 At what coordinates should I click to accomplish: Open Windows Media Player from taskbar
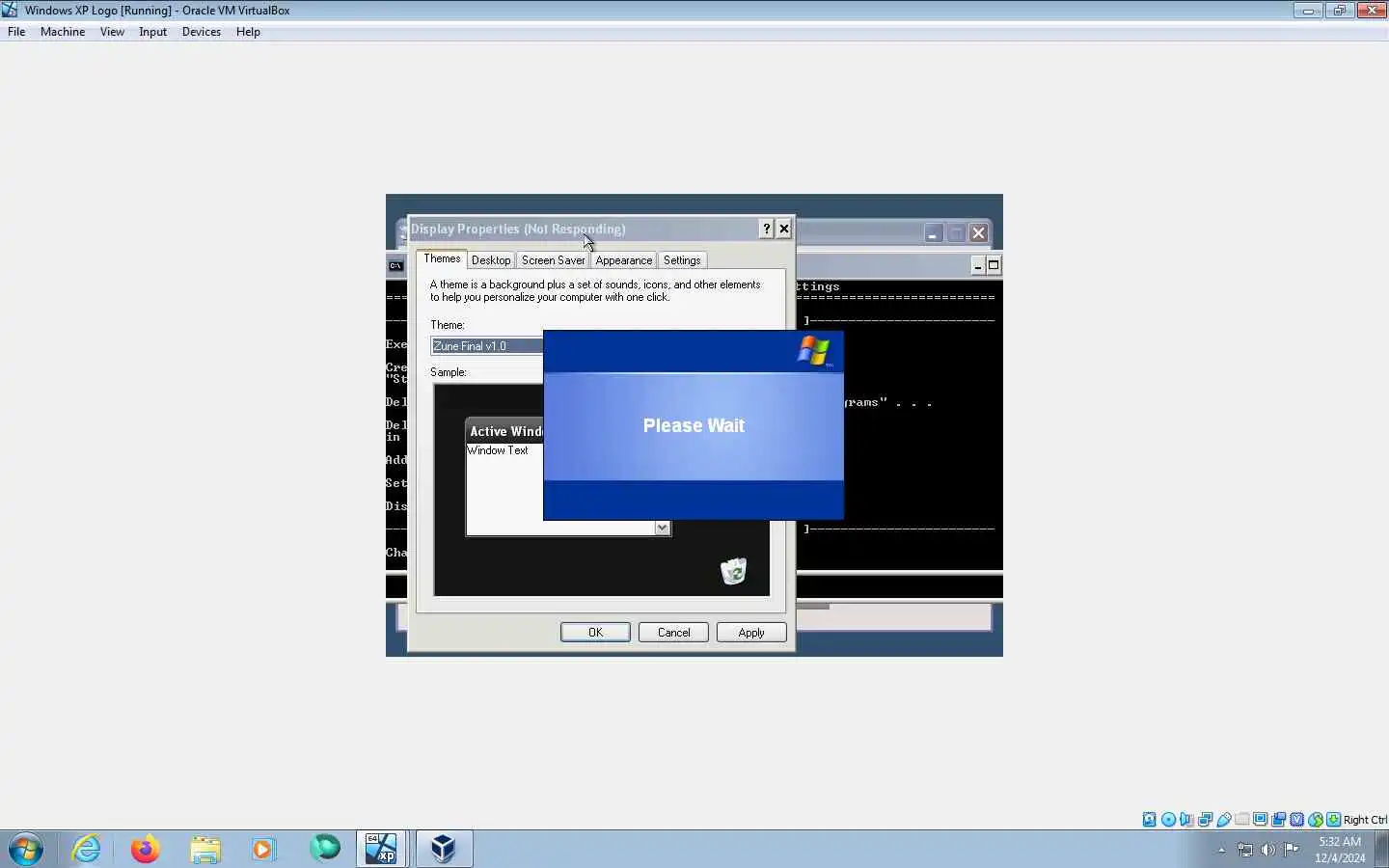(263, 849)
